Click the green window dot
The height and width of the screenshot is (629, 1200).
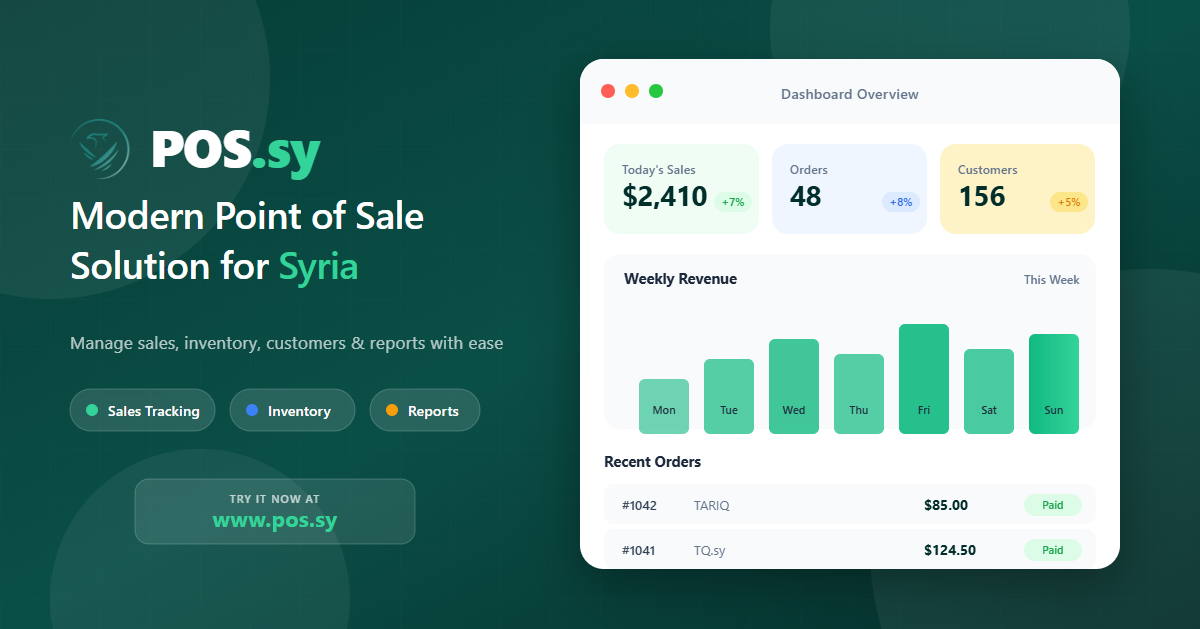click(656, 91)
